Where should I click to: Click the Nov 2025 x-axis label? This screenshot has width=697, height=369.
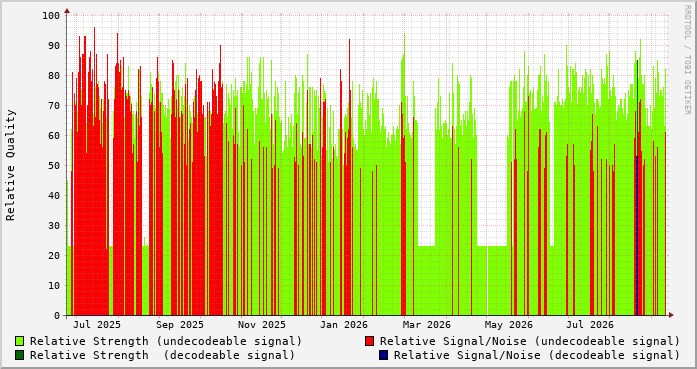point(262,325)
